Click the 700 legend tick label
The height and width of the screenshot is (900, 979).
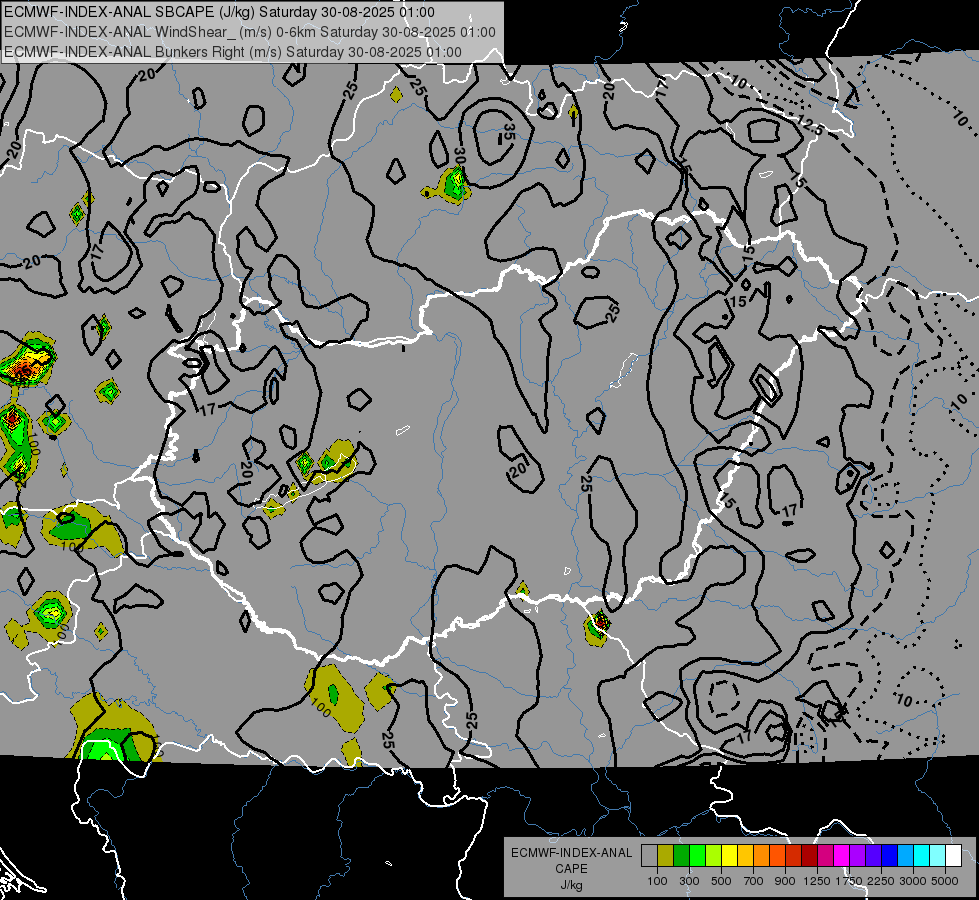754,881
